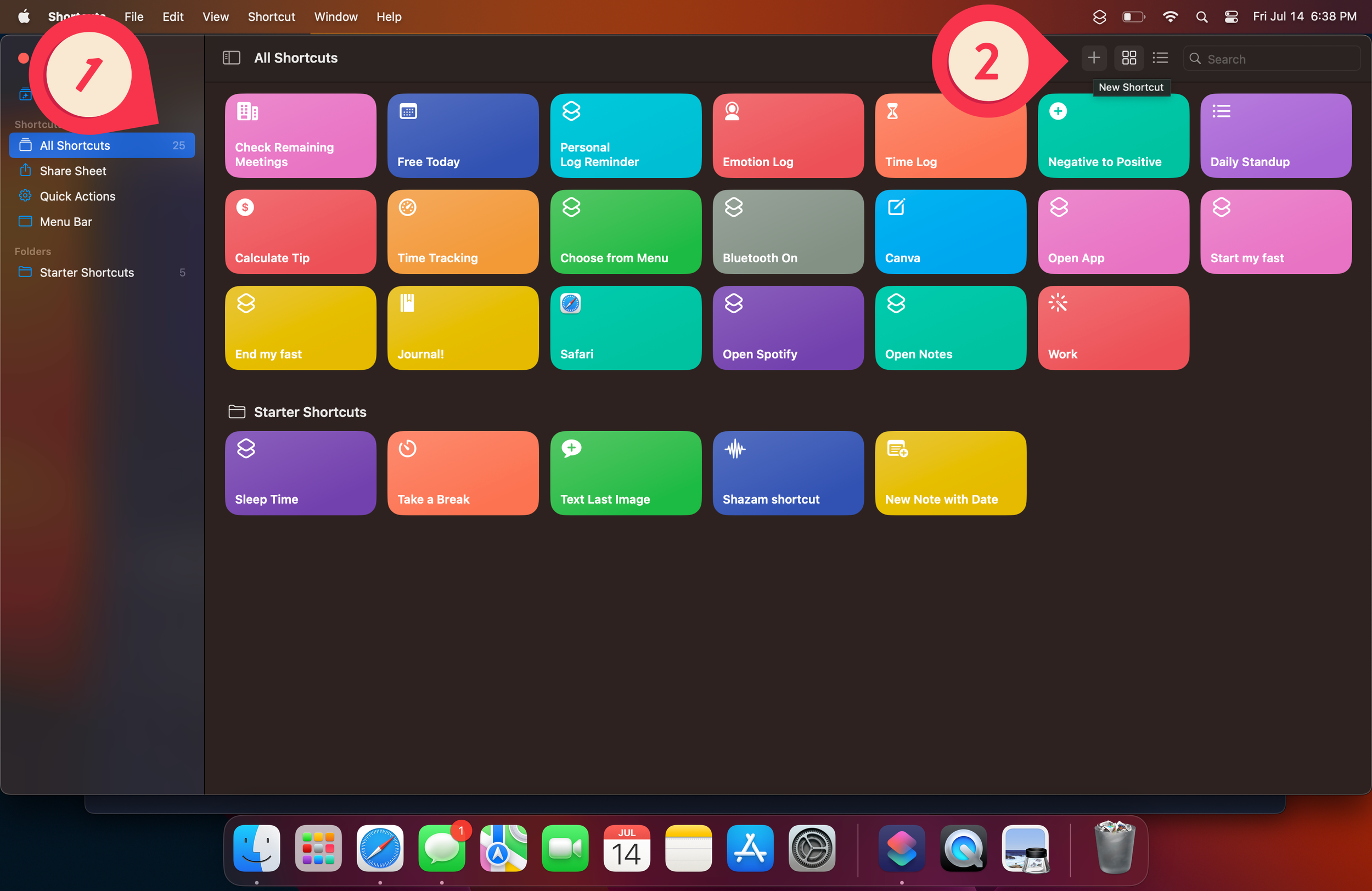Run the Calculate Tip shortcut
The image size is (1372, 891).
point(300,232)
